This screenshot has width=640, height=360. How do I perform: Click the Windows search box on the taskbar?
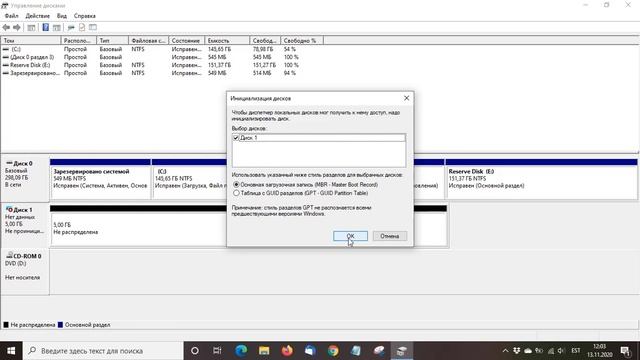click(103, 351)
